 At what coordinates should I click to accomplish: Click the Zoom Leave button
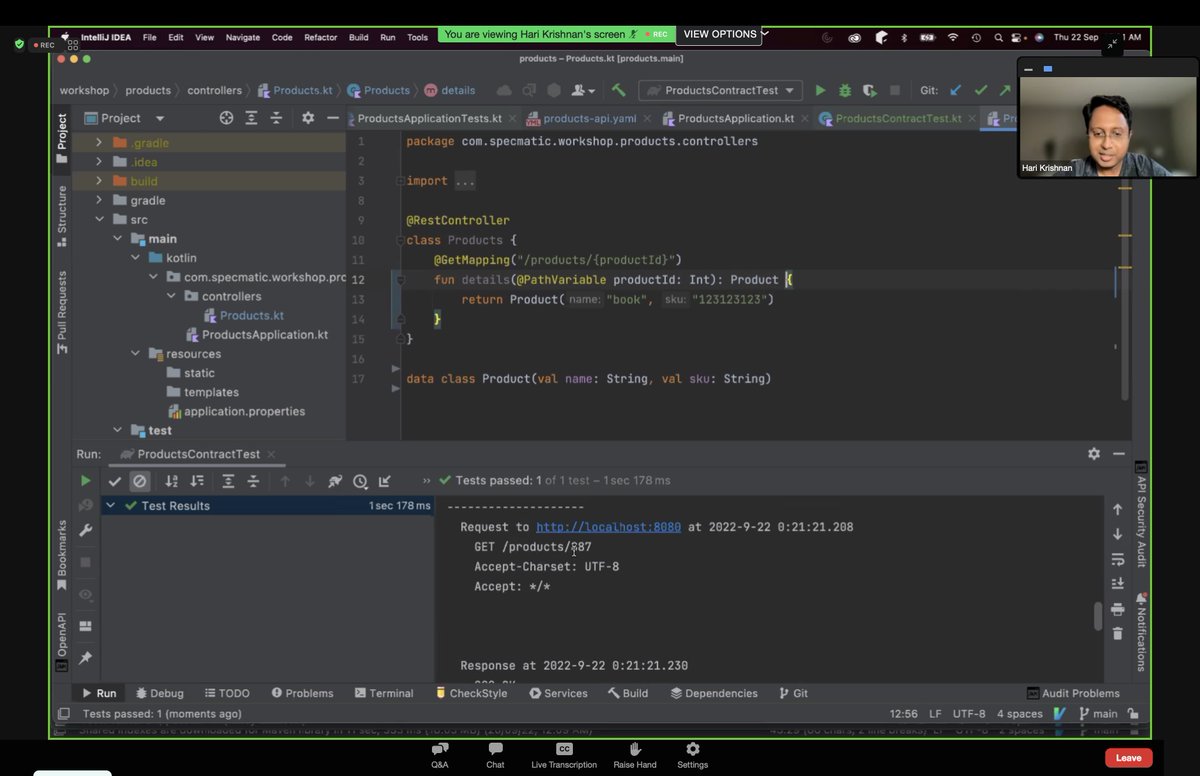tap(1128, 758)
